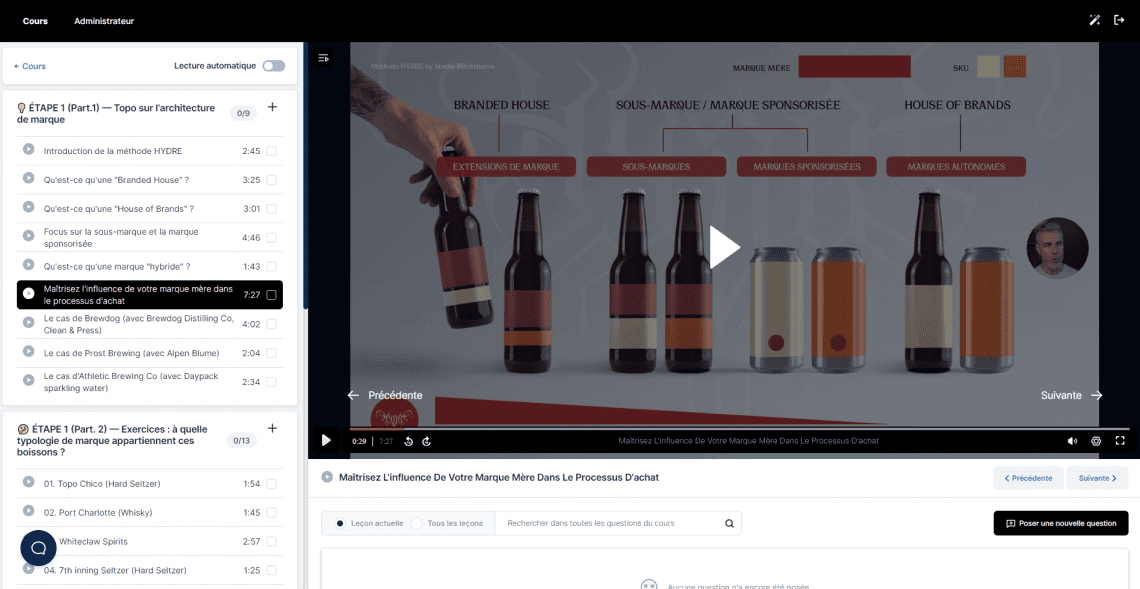Toggle the lesson list sidebar icon
The height and width of the screenshot is (589, 1140).
coord(324,57)
